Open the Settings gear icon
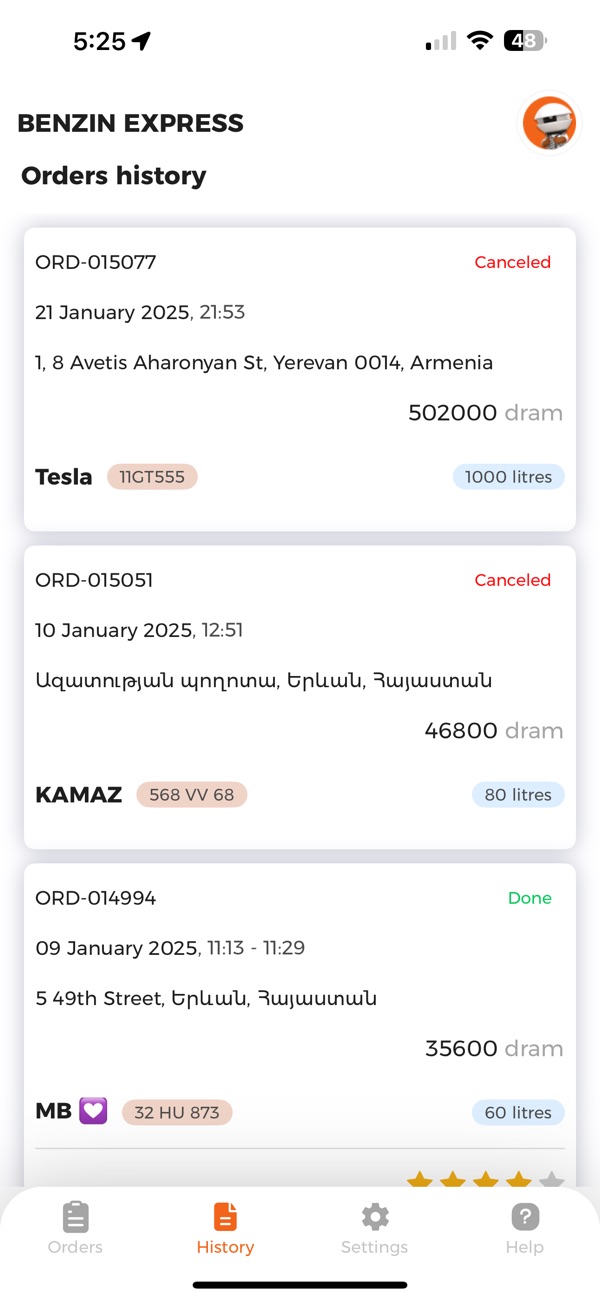Screen dimensions: 600x1300 (375, 1217)
